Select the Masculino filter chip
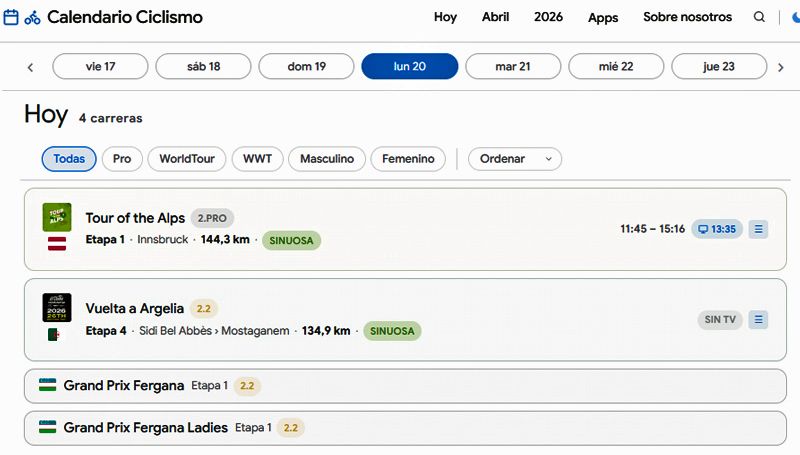The width and height of the screenshot is (800, 455). pos(327,159)
